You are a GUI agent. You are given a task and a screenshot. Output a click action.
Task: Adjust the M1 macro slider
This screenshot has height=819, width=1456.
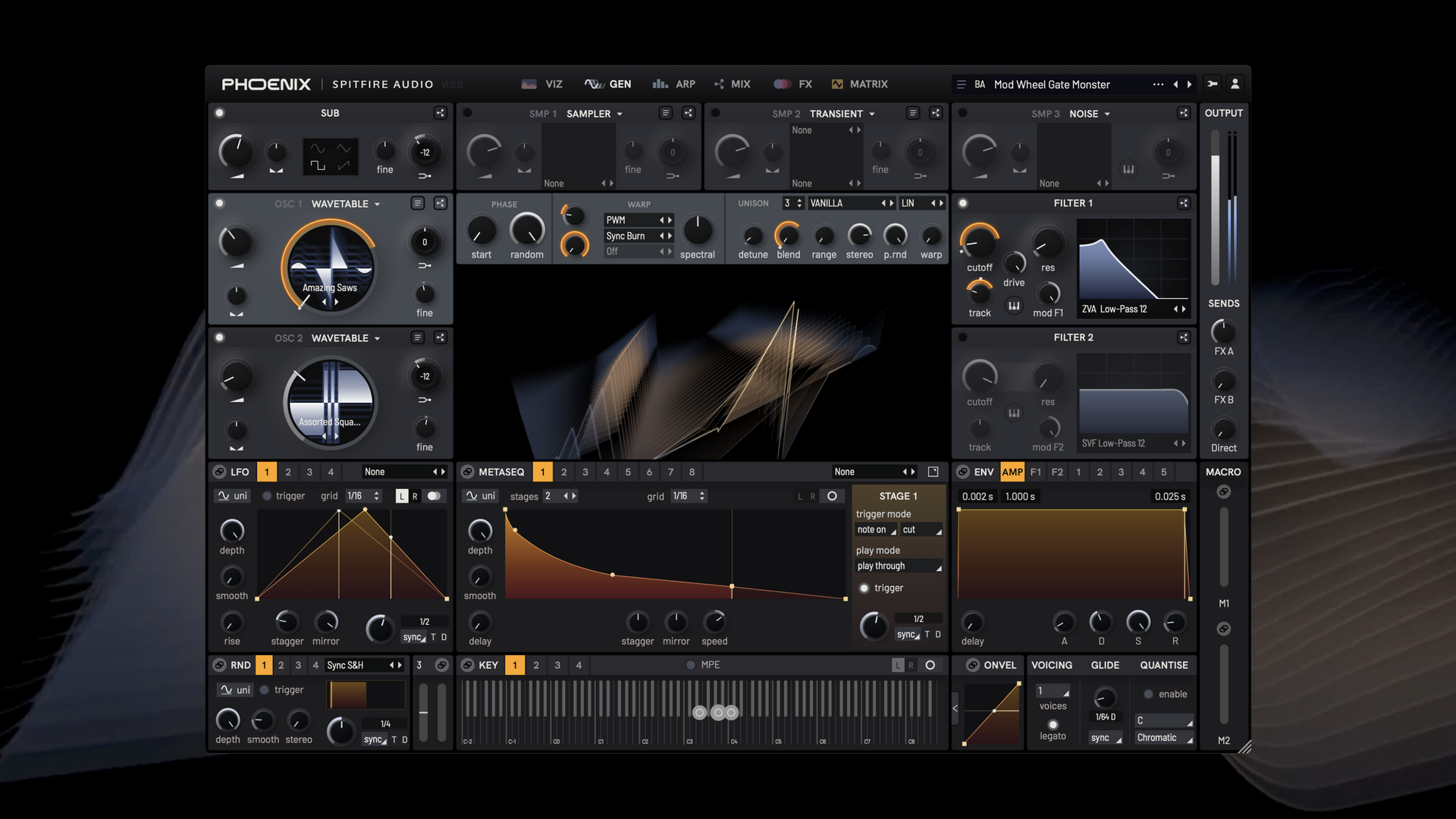[x=1223, y=548]
